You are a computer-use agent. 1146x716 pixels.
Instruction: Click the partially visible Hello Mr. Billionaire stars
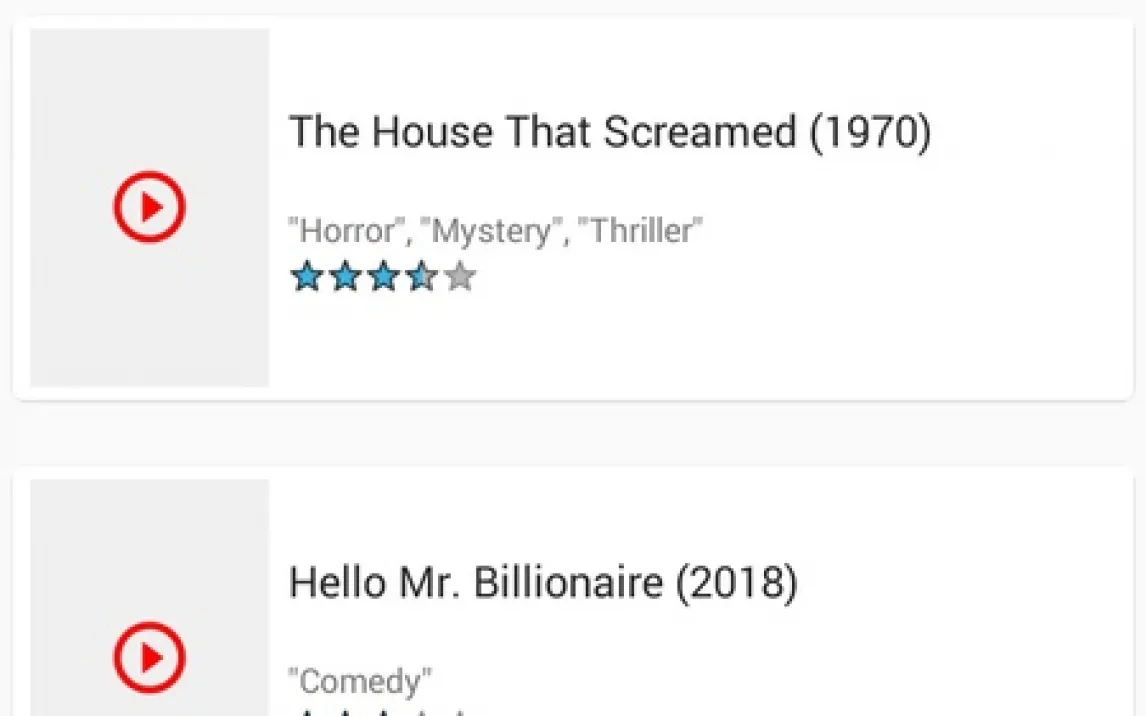(x=380, y=712)
